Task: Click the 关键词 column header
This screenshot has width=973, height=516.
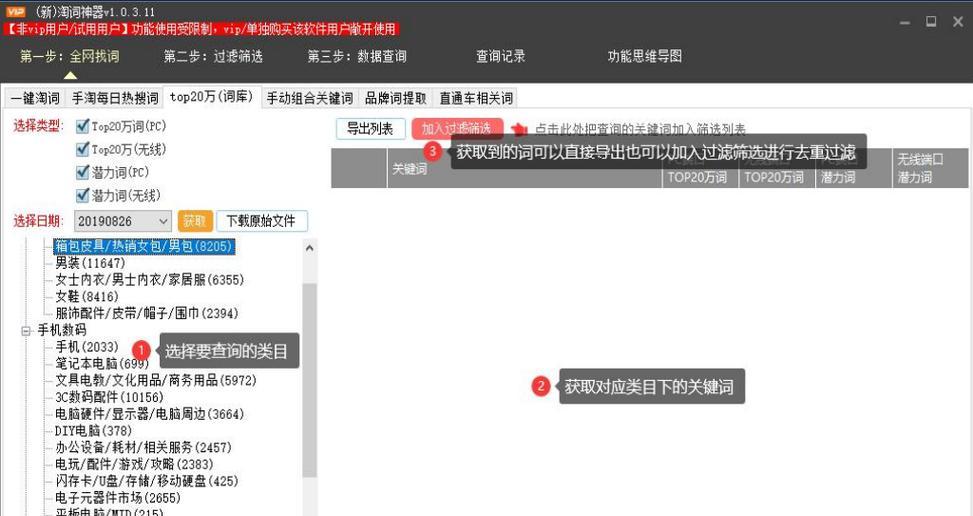Action: (x=525, y=168)
